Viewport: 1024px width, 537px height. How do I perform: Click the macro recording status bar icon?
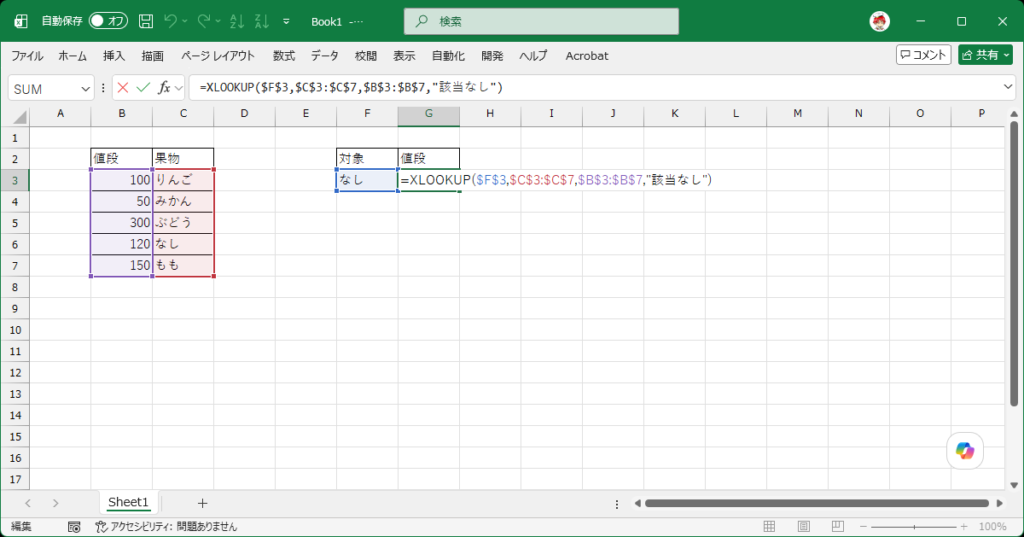(74, 527)
